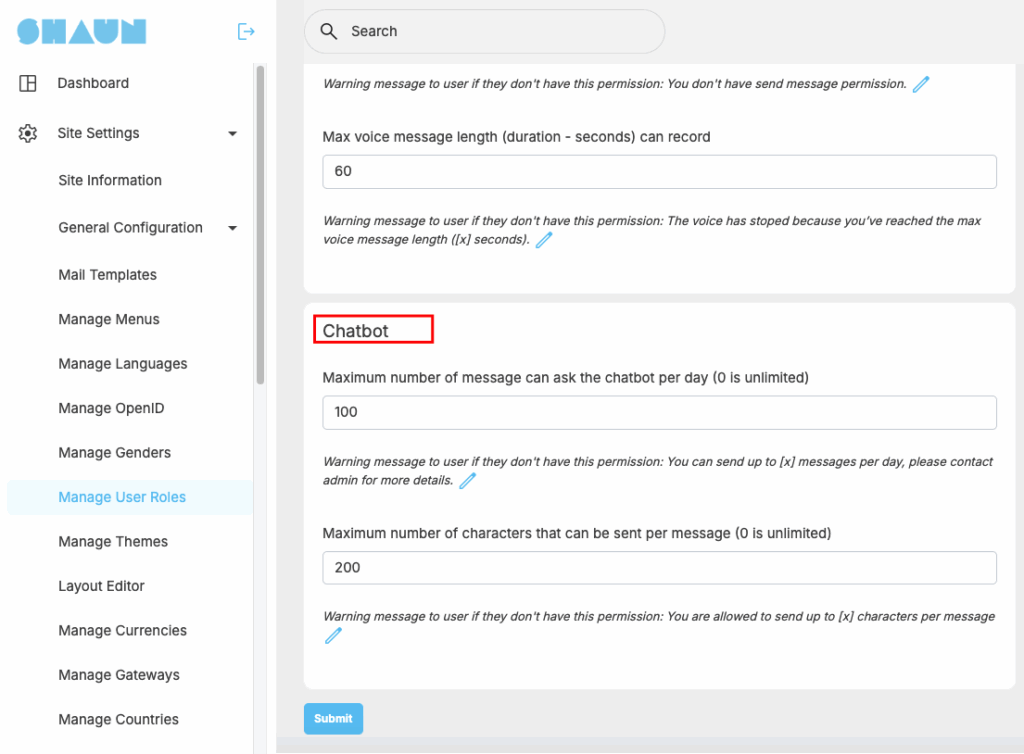The height and width of the screenshot is (754, 1024).
Task: Click the magnifier icon in search bar
Action: (329, 31)
